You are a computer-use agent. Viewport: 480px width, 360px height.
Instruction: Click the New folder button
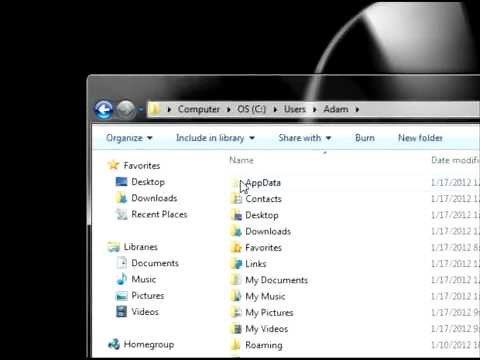coord(420,138)
